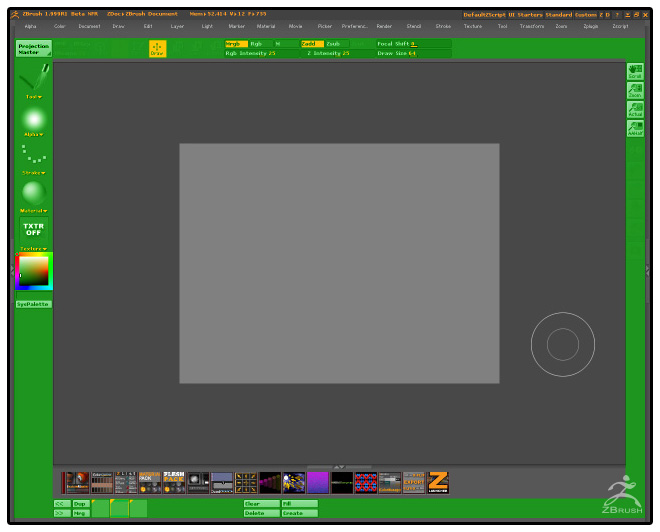Screen dimensions: 660x532
Task: Click the Mrg layer button
Action: point(81,513)
